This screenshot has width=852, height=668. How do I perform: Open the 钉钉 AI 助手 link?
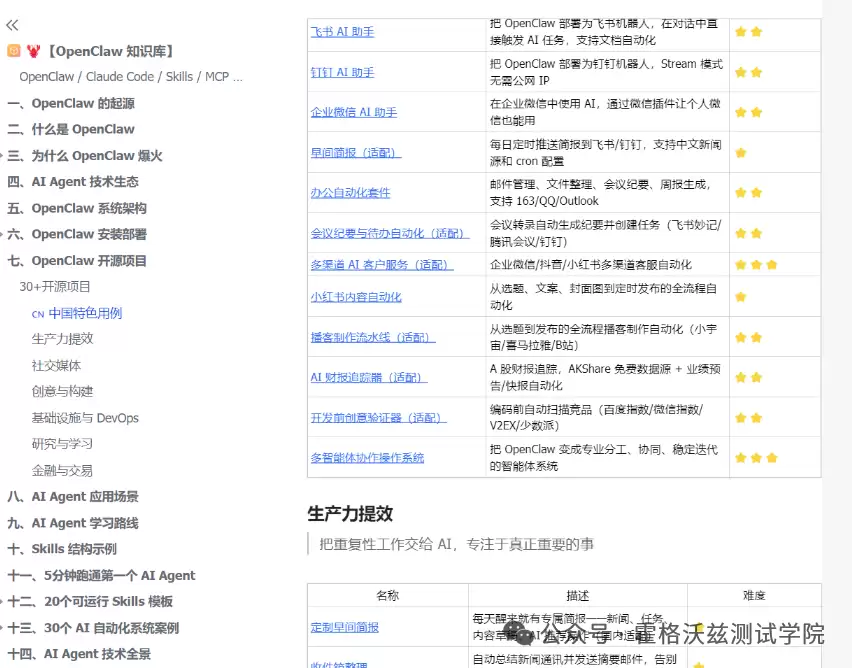coord(343,70)
